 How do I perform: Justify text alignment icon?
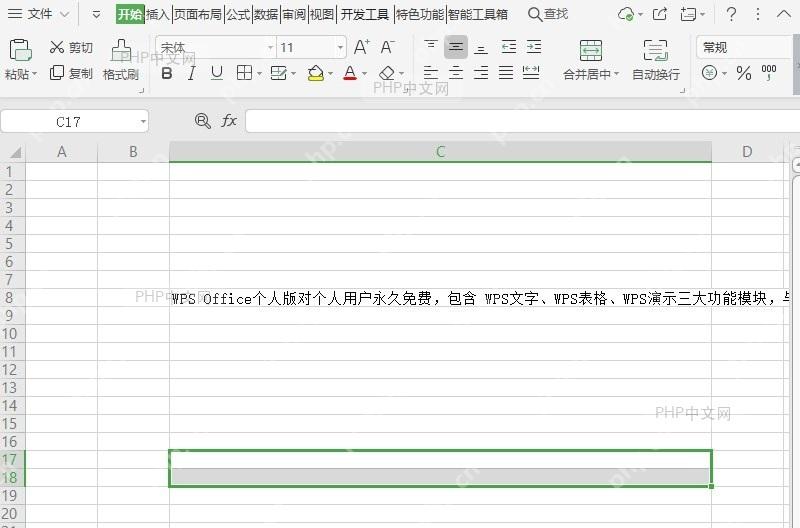pyautogui.click(x=506, y=73)
